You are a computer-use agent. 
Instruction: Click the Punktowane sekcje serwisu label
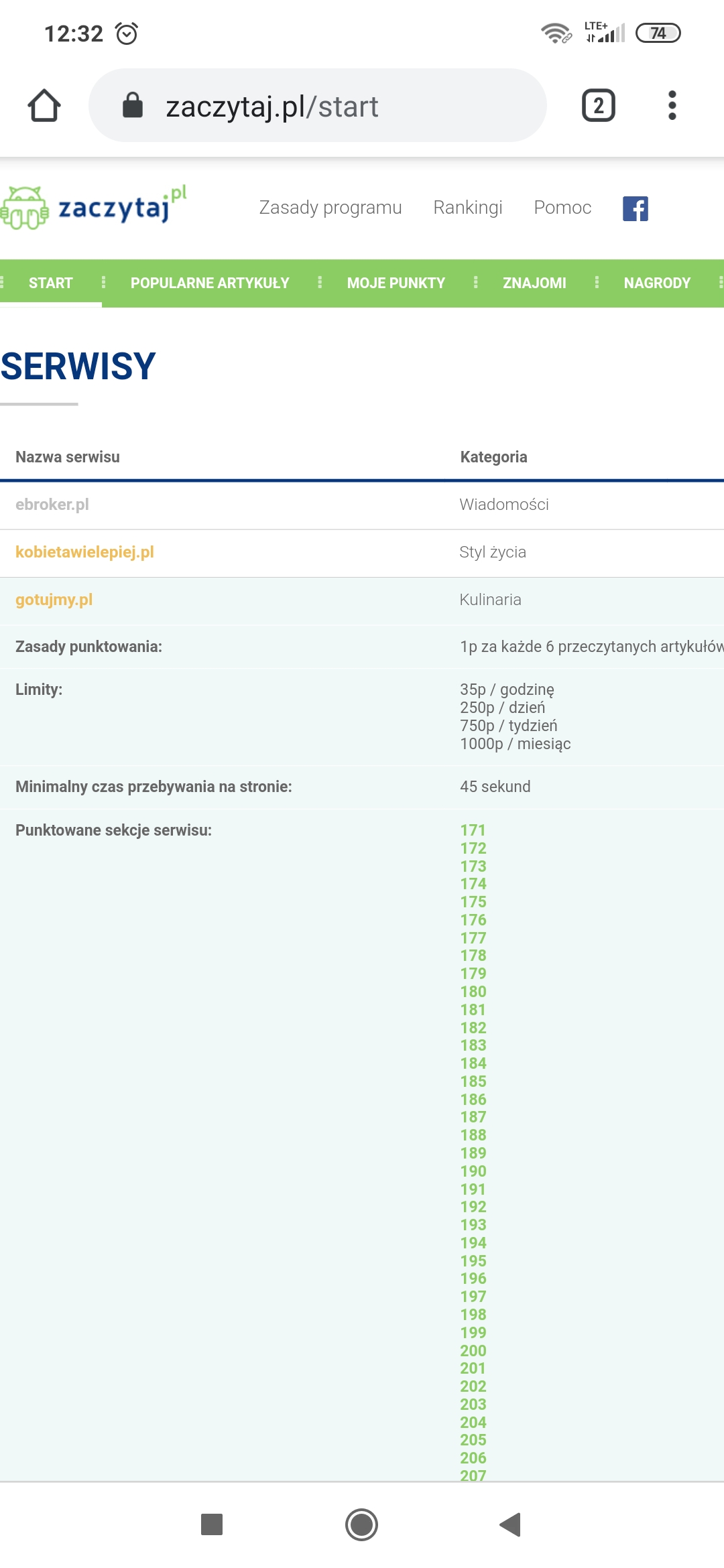pyautogui.click(x=113, y=830)
